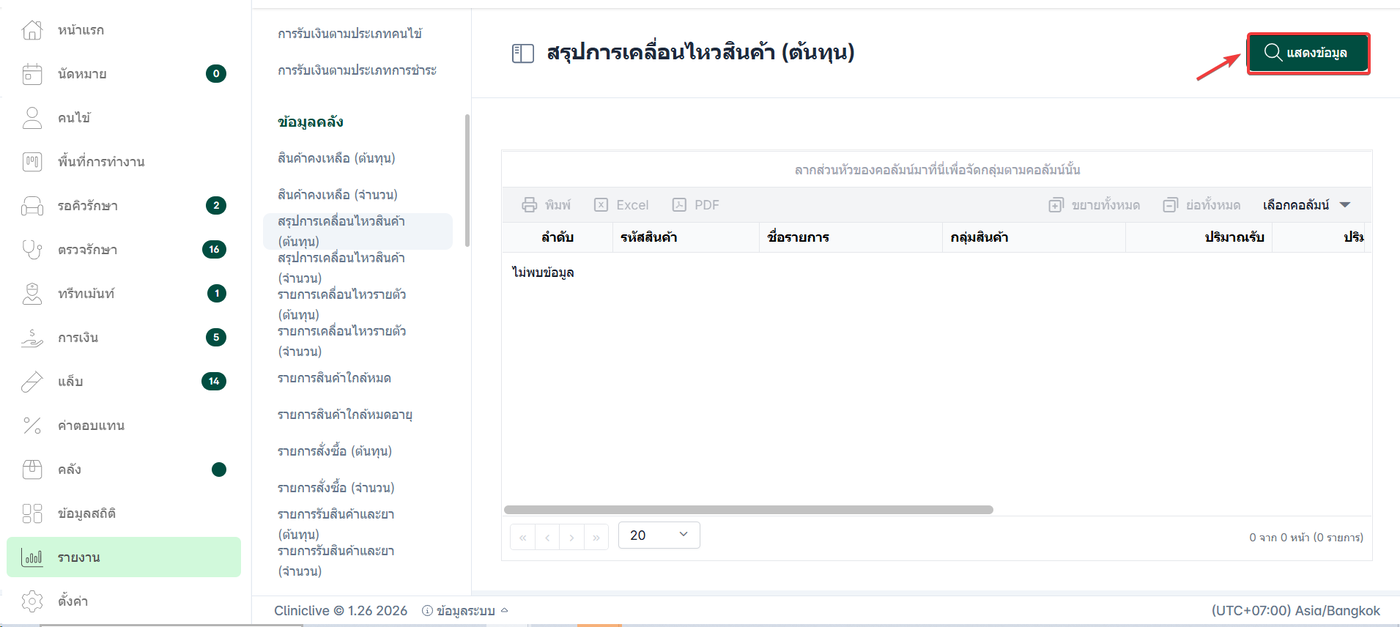Image resolution: width=1400 pixels, height=627 pixels.
Task: Open report รายการสั่งซื้อ (ต้นทุน)
Action: pyautogui.click(x=335, y=451)
